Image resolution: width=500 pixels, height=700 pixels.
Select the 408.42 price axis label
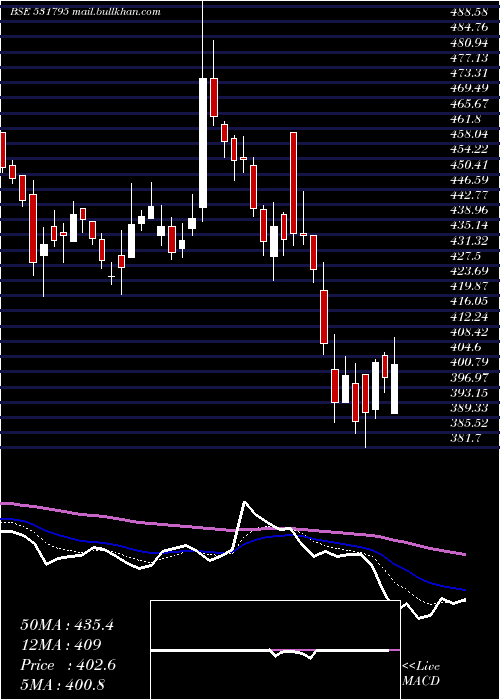point(469,332)
